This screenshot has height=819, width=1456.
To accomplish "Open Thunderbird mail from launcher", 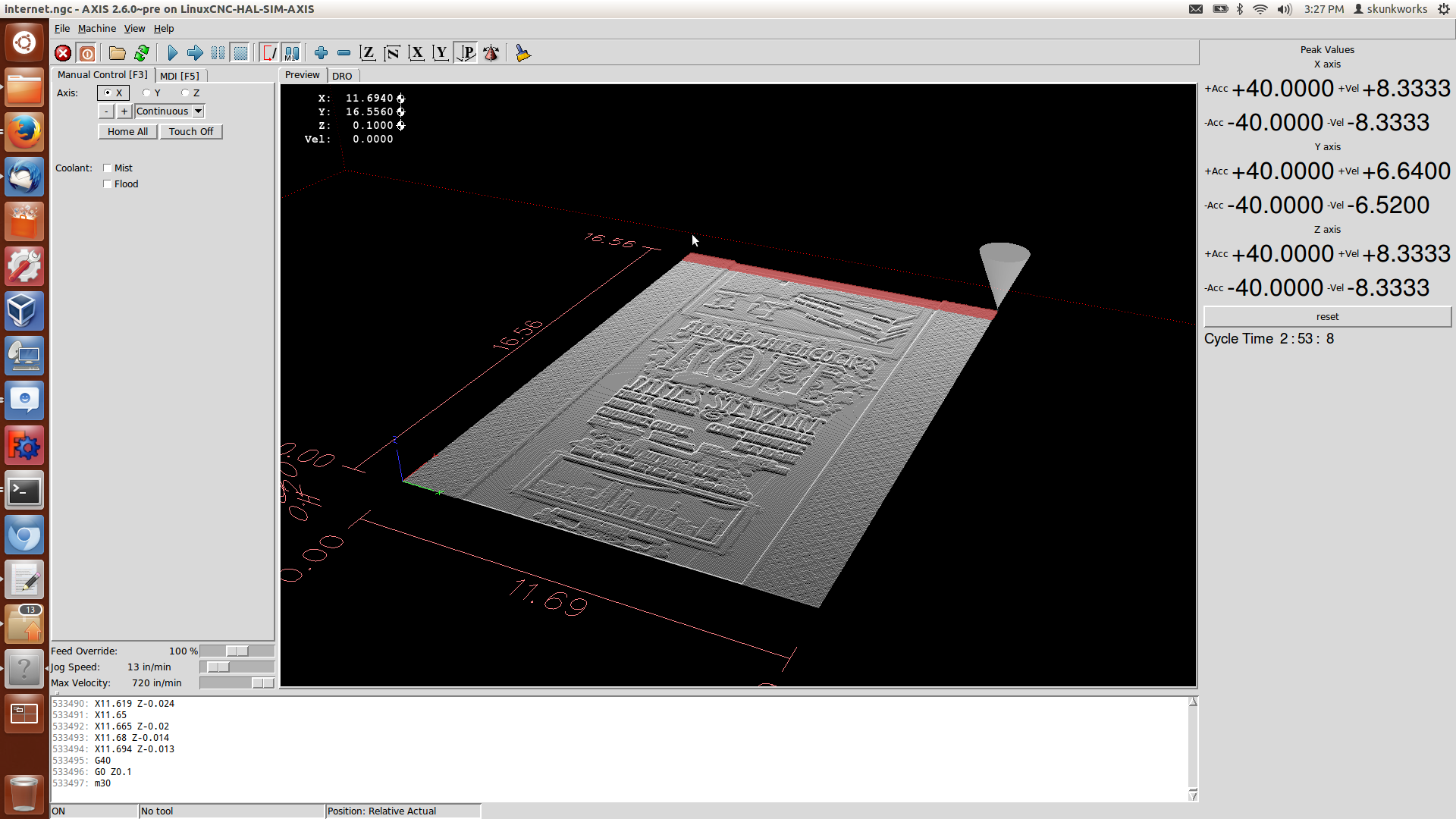I will tap(24, 177).
